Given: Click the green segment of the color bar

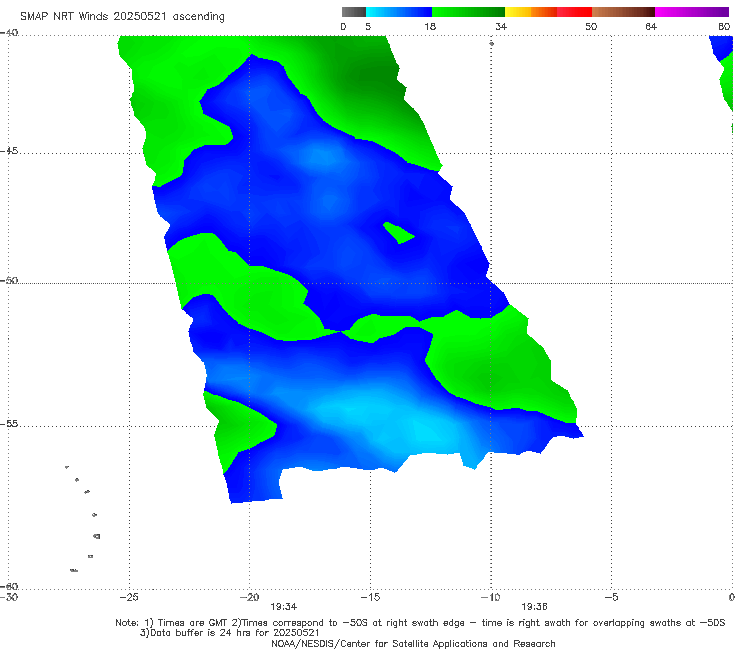Looking at the screenshot, I should point(468,12).
